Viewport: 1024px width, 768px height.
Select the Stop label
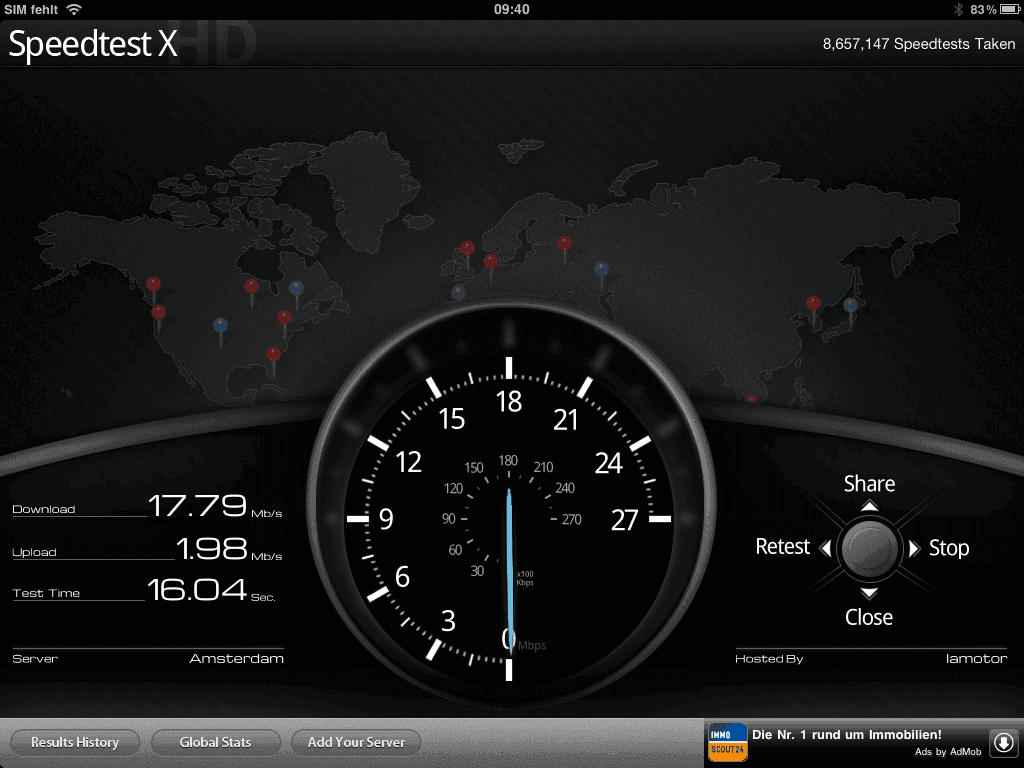tap(949, 549)
